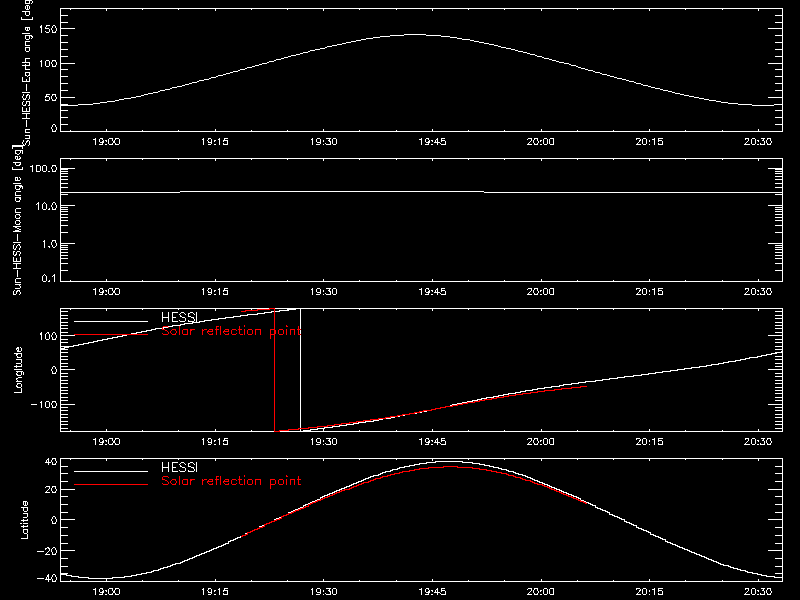Click the 19:00 time label under Earth angle plot
Image resolution: width=800 pixels, height=600 pixels.
(106, 142)
